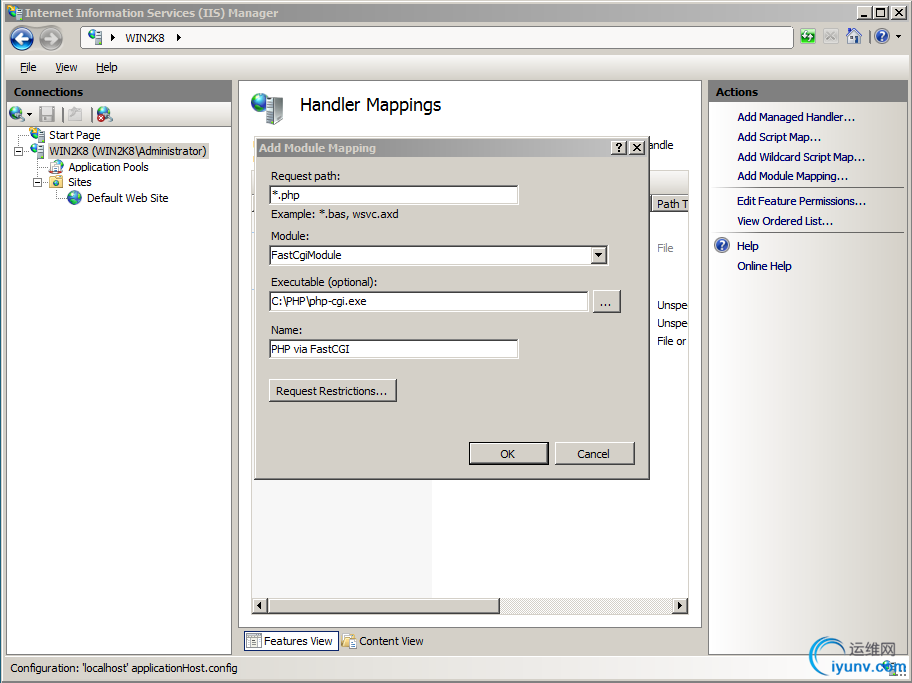Open the Module dropdown list

click(598, 255)
